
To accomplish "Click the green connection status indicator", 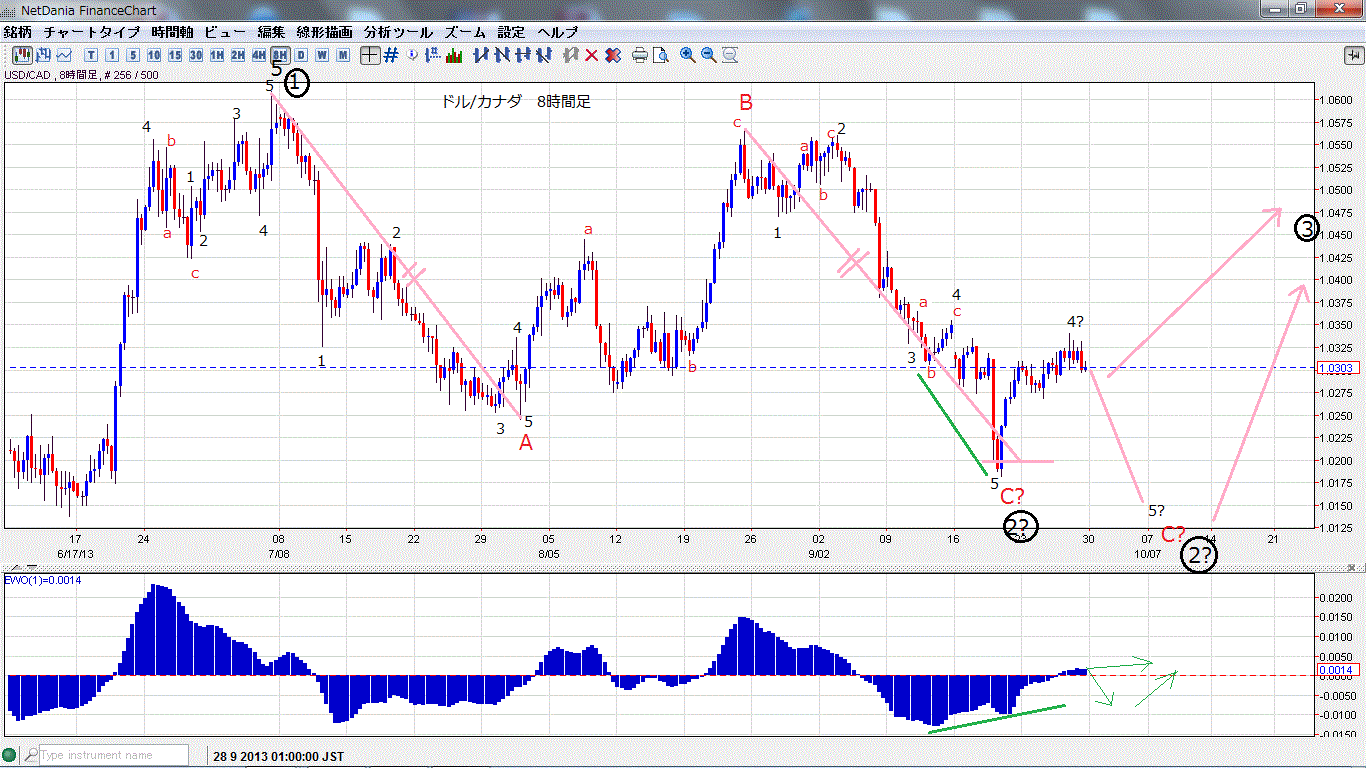I will point(11,756).
